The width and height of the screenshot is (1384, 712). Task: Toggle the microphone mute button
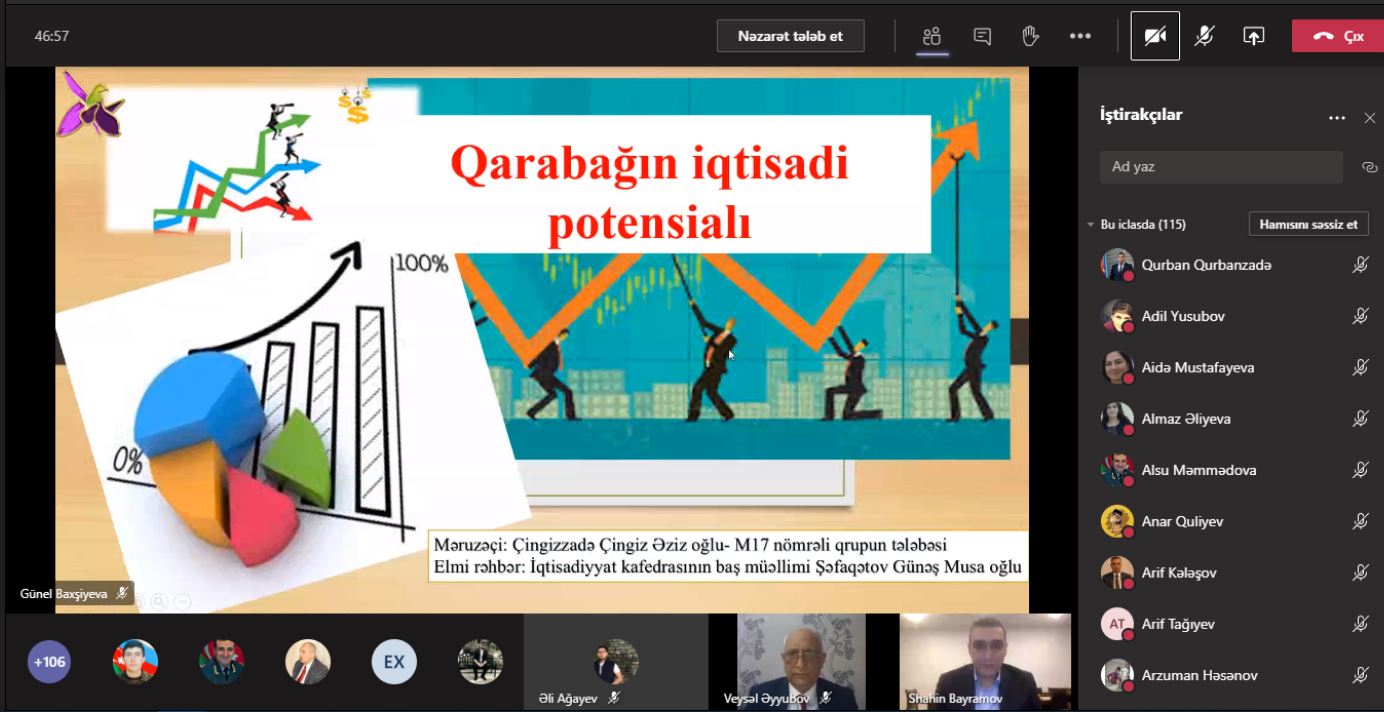click(x=1204, y=36)
